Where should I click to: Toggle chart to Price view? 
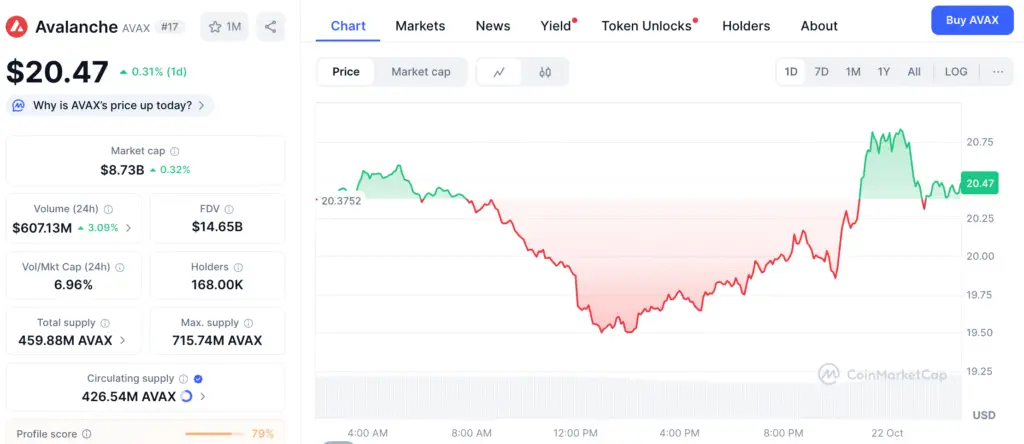[346, 72]
